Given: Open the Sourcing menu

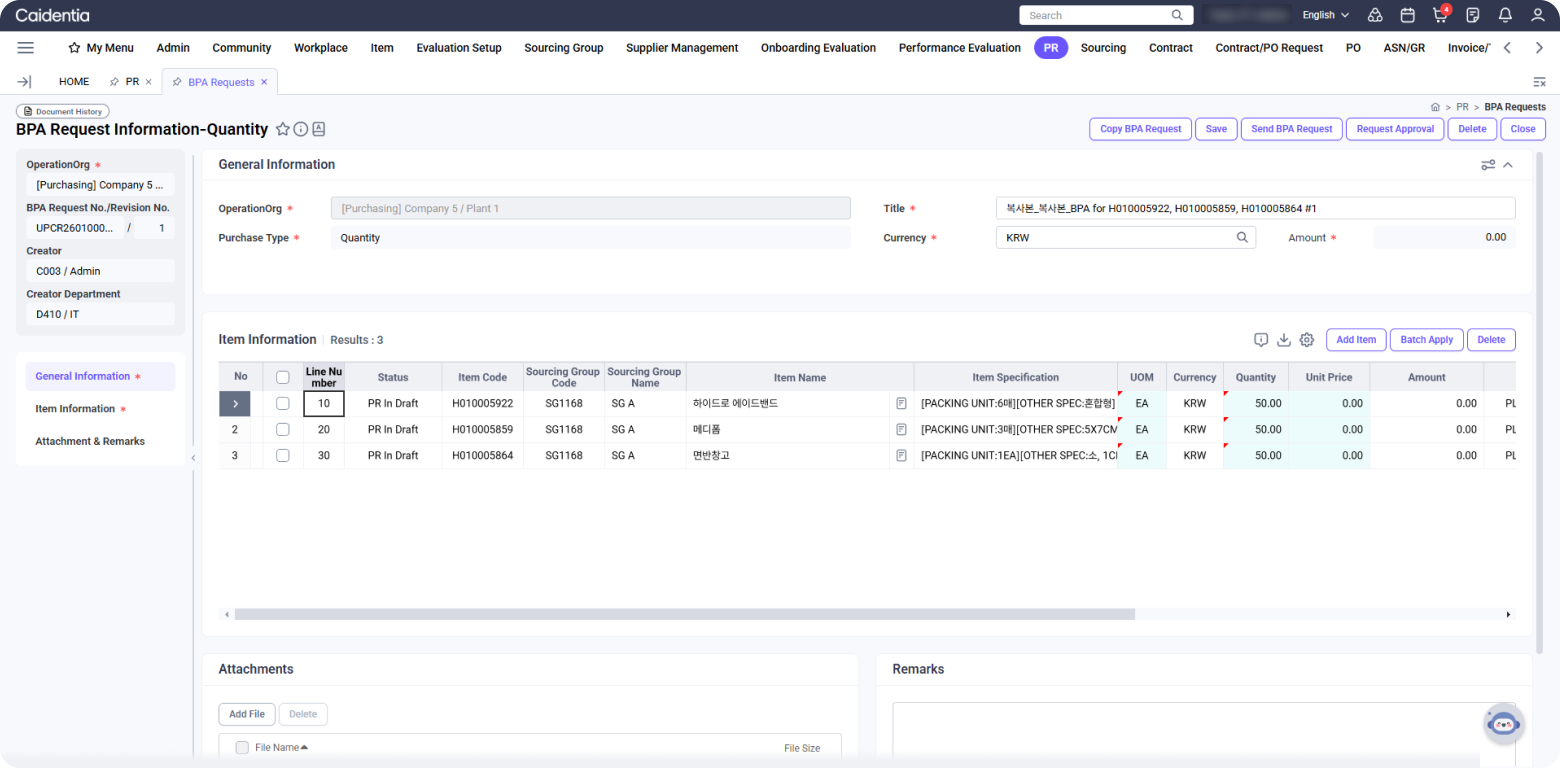Looking at the screenshot, I should tap(1103, 48).
